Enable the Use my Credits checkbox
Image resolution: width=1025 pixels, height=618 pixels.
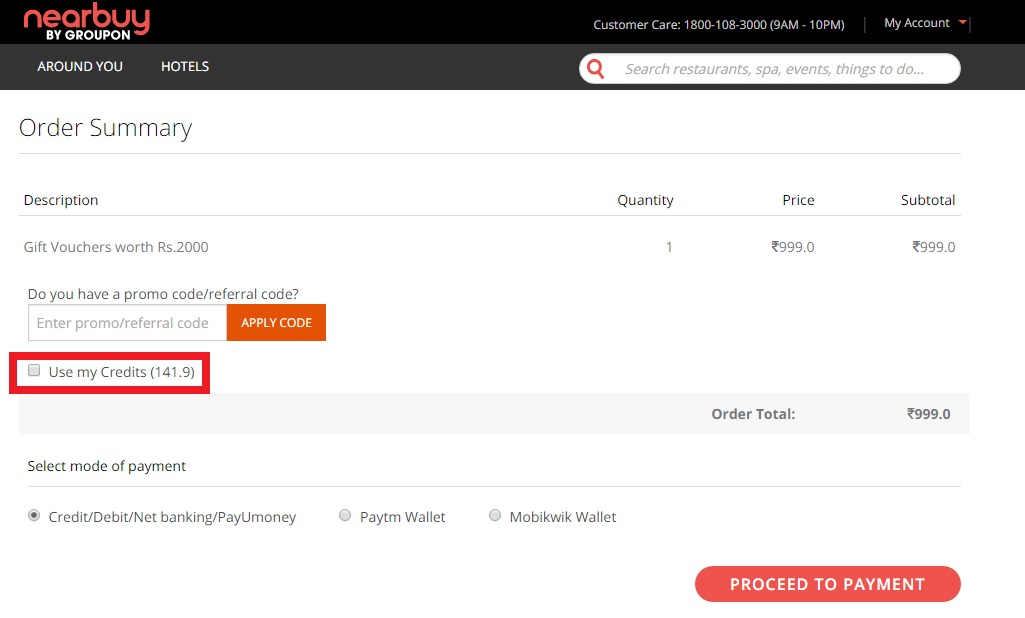34,371
